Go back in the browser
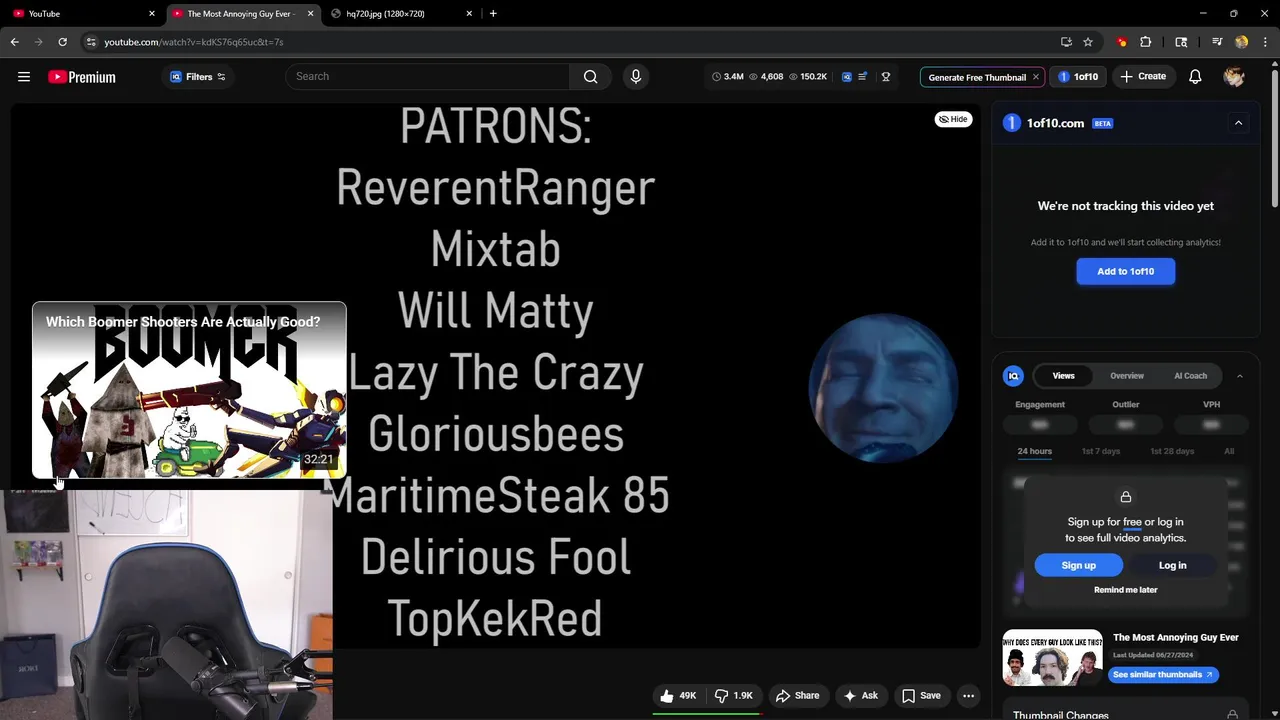Viewport: 1280px width, 720px height. click(14, 42)
